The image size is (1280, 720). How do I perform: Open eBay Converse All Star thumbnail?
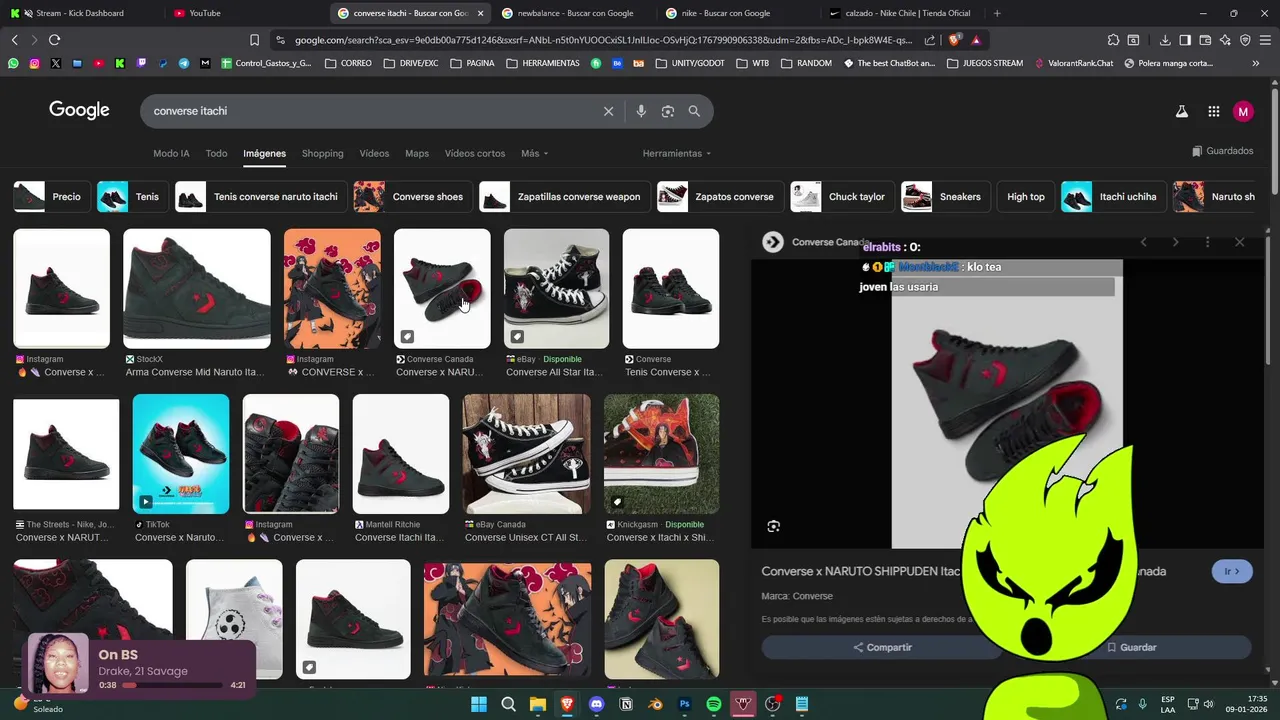pyautogui.click(x=556, y=289)
